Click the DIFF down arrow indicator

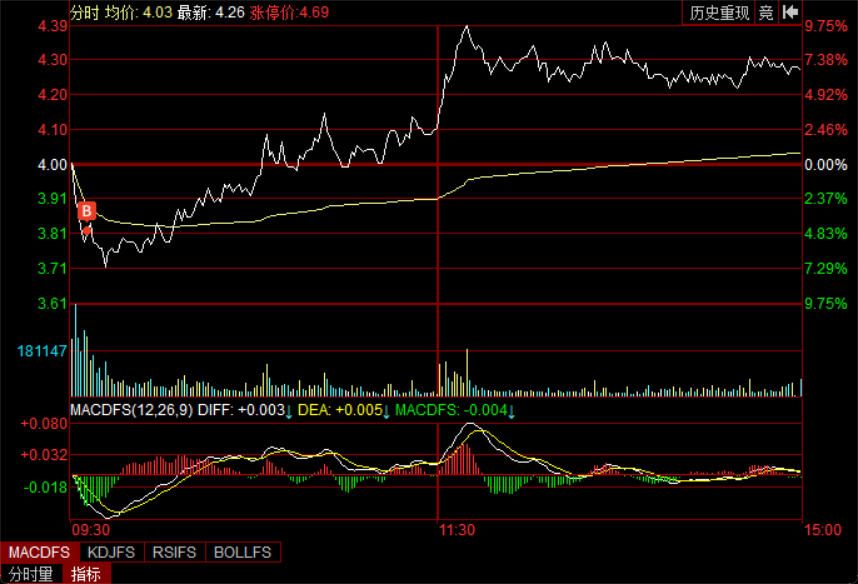pos(289,410)
